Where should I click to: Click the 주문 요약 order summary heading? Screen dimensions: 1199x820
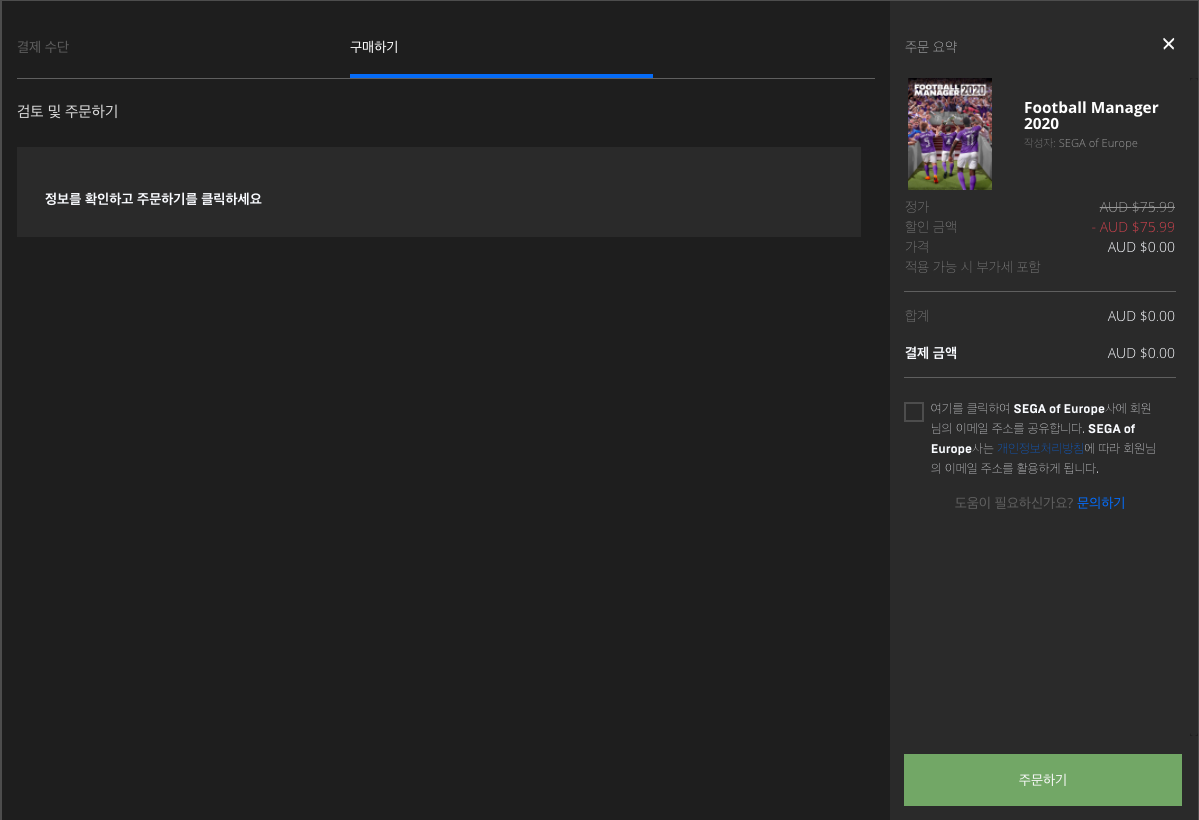coord(931,47)
